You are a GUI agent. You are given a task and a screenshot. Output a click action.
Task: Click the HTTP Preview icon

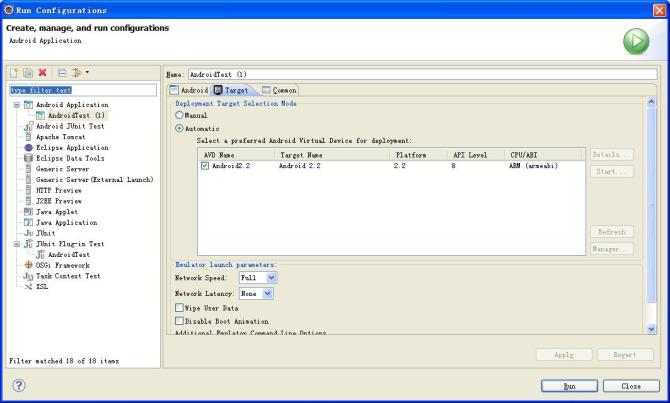[x=28, y=190]
